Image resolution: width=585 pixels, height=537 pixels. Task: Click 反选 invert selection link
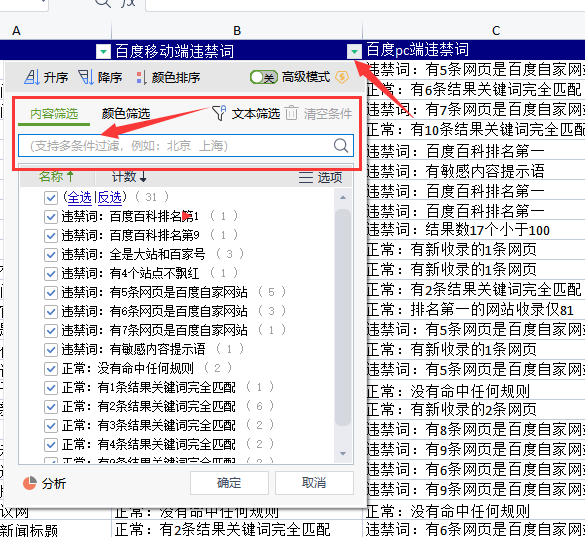pos(110,197)
